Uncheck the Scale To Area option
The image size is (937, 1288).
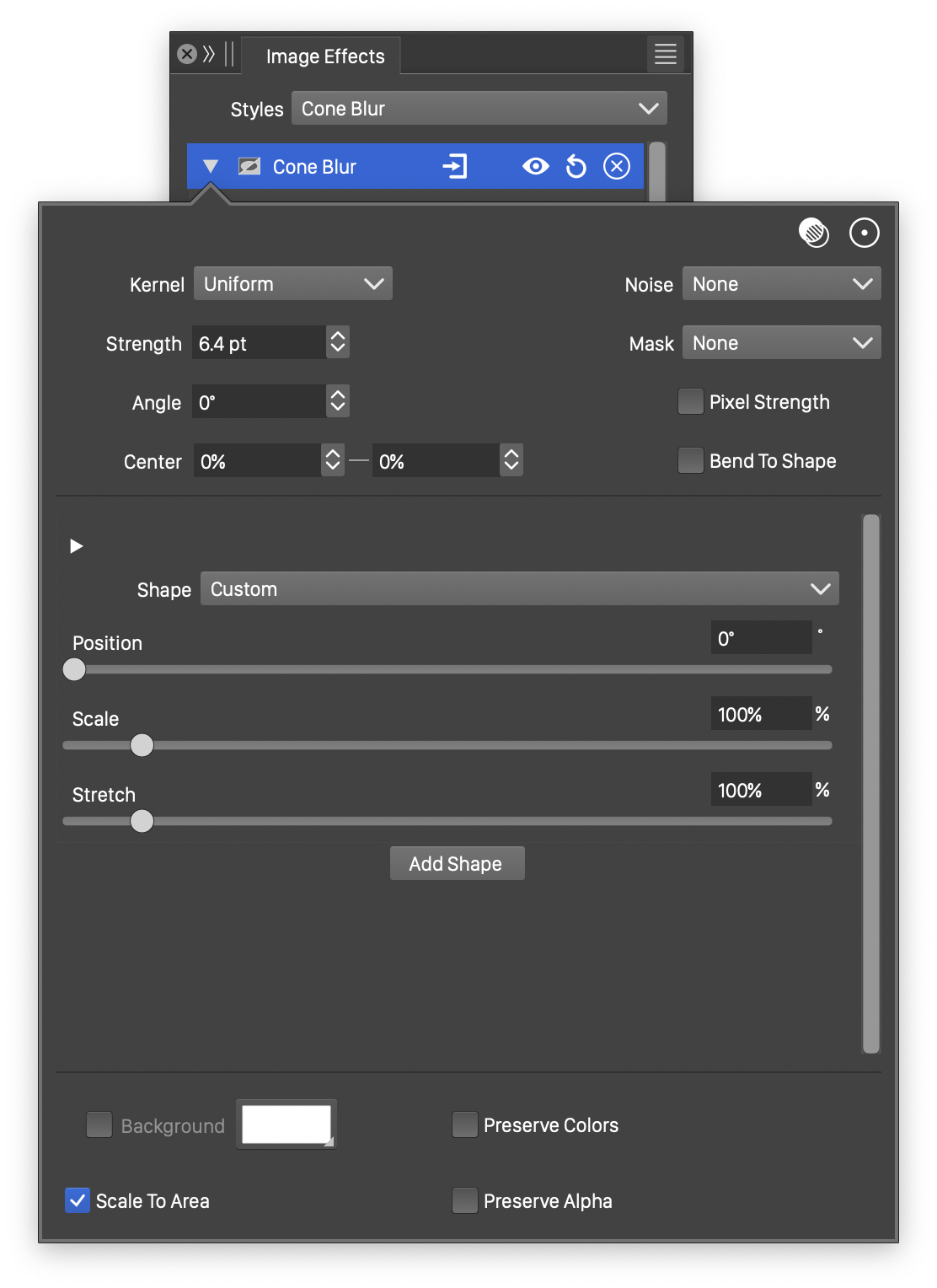(78, 1200)
